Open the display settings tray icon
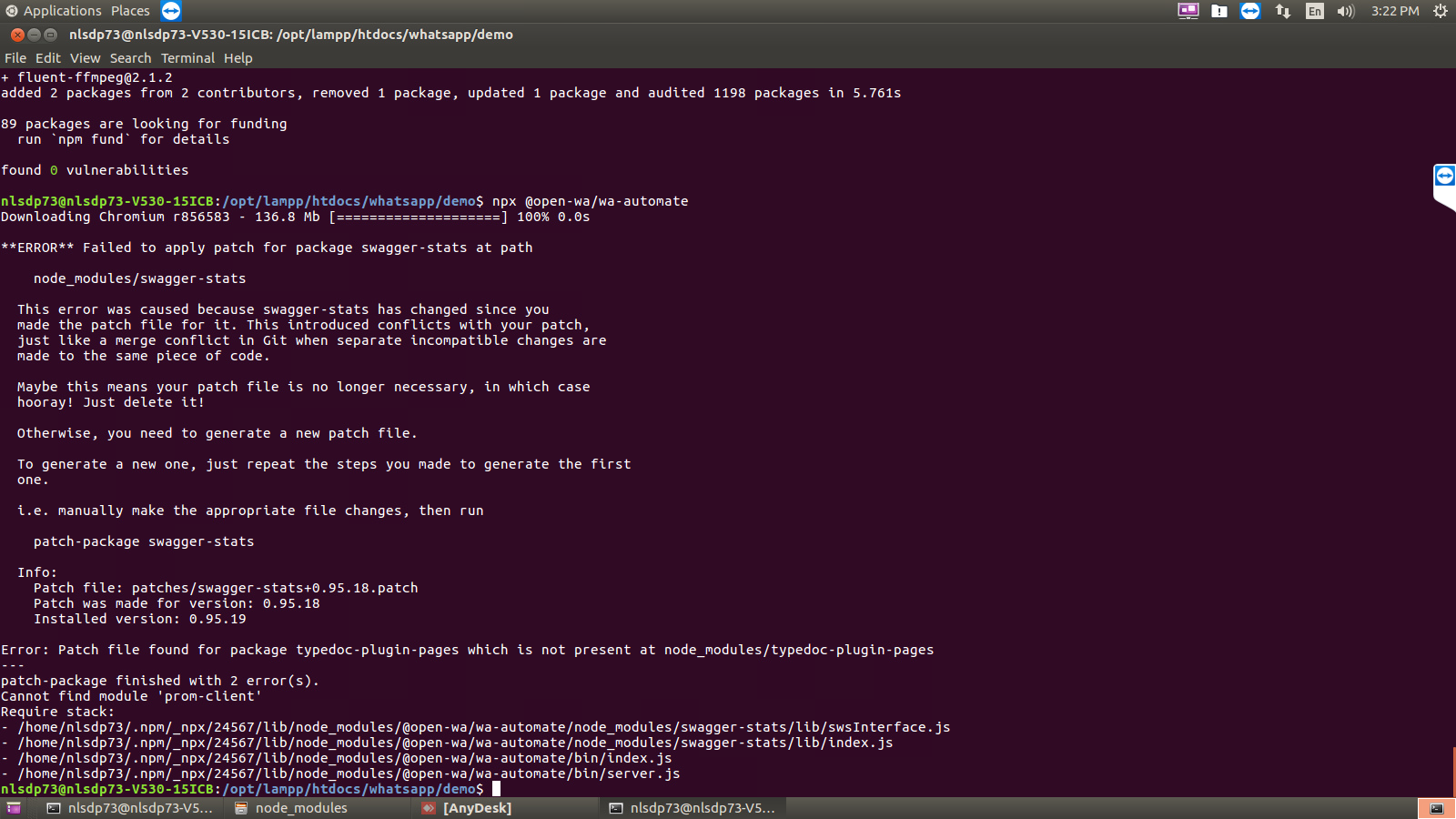This screenshot has width=1456, height=819. [x=1187, y=12]
